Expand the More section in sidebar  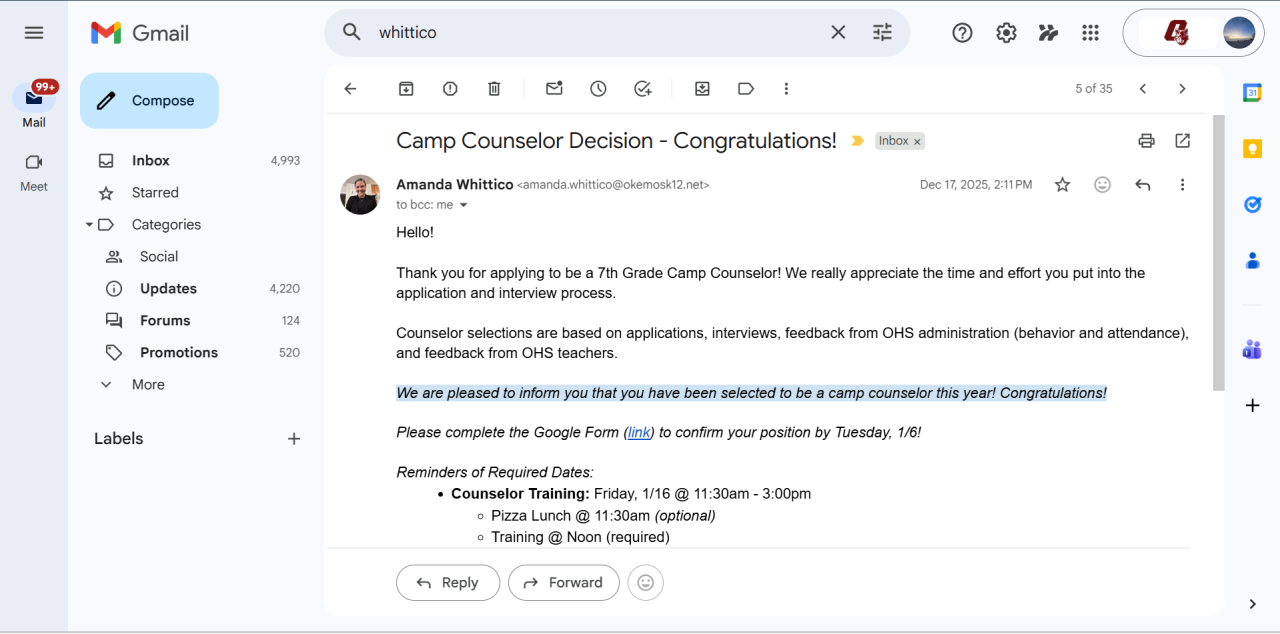[x=148, y=384]
